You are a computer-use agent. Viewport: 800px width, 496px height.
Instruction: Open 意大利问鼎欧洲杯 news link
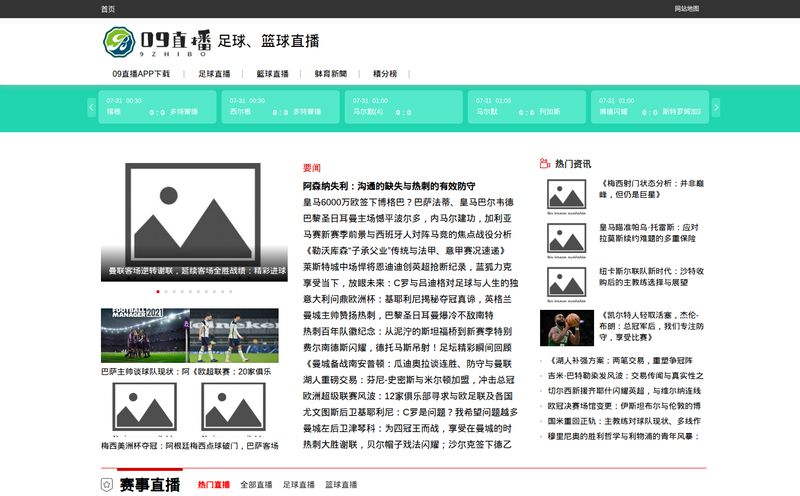(407, 299)
